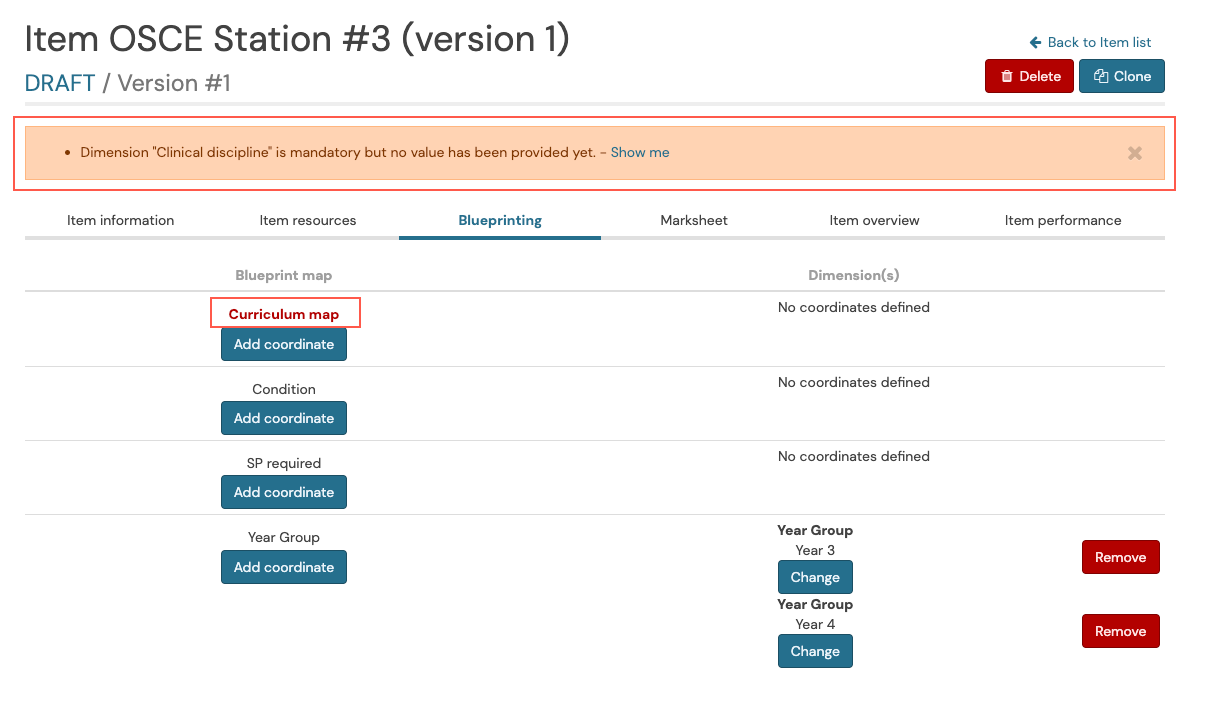Delete the item using the Delete button
Image resolution: width=1207 pixels, height=703 pixels.
(x=1029, y=75)
